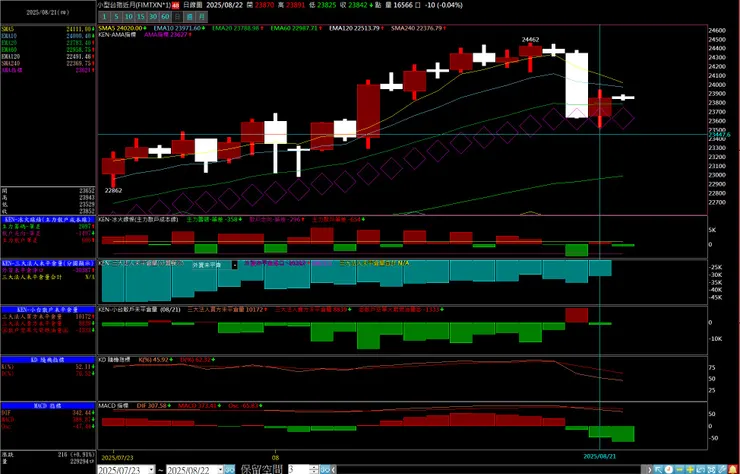The height and width of the screenshot is (474, 740).
Task: Open the clock/pie chart tool icon
Action: [669, 469]
